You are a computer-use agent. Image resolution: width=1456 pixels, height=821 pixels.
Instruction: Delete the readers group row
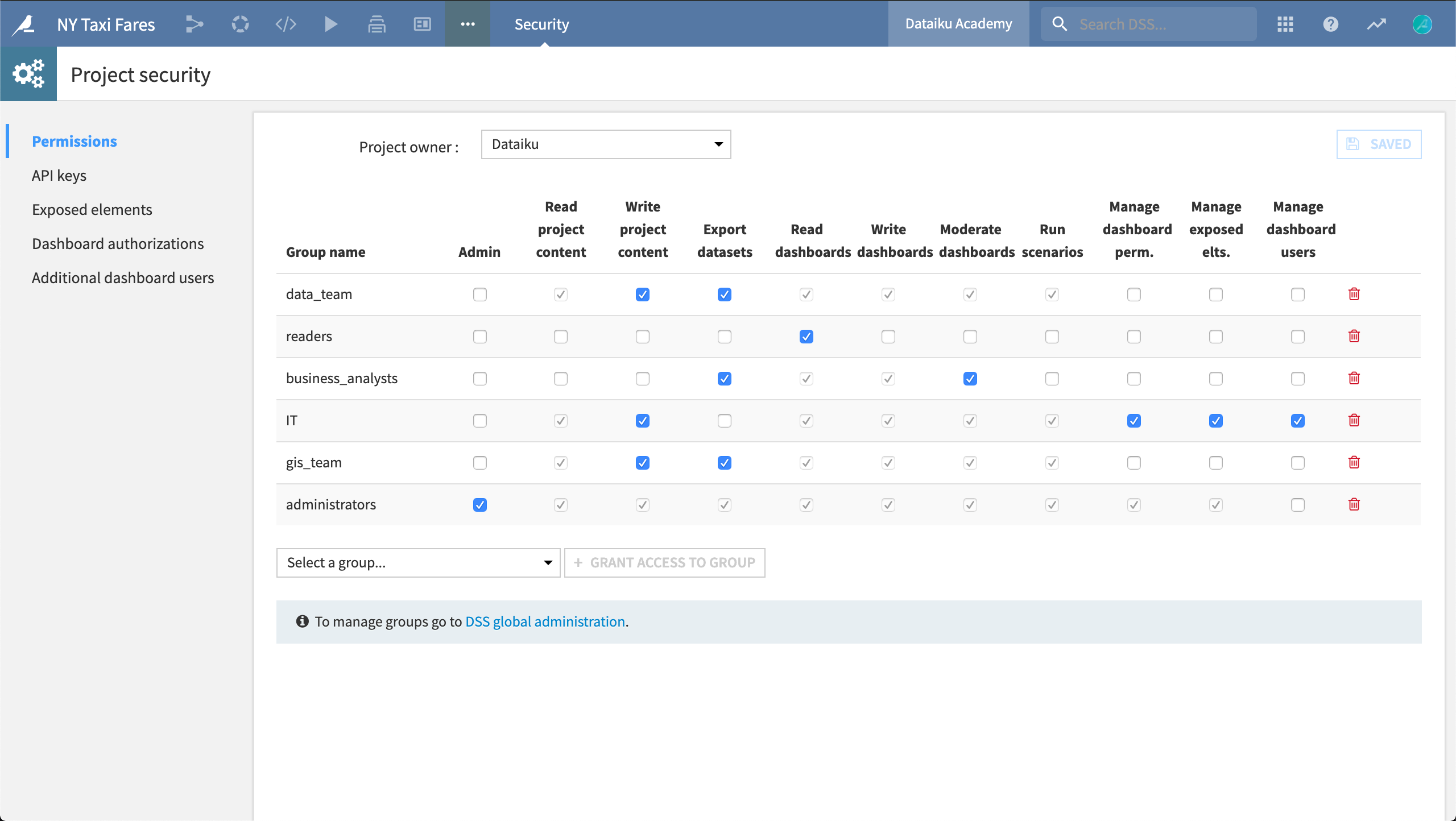coord(1354,336)
